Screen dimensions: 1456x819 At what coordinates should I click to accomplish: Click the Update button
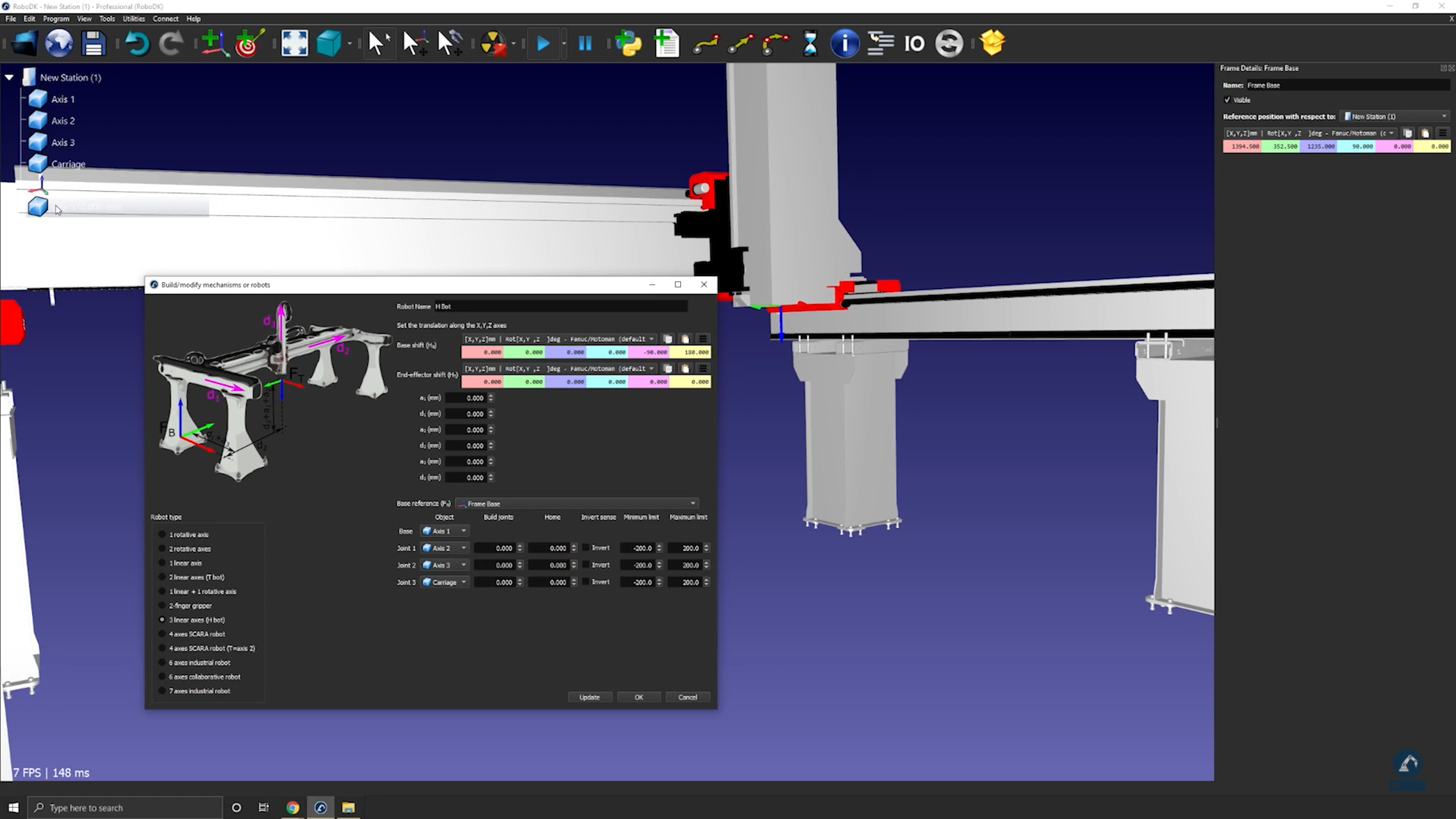[x=589, y=697]
